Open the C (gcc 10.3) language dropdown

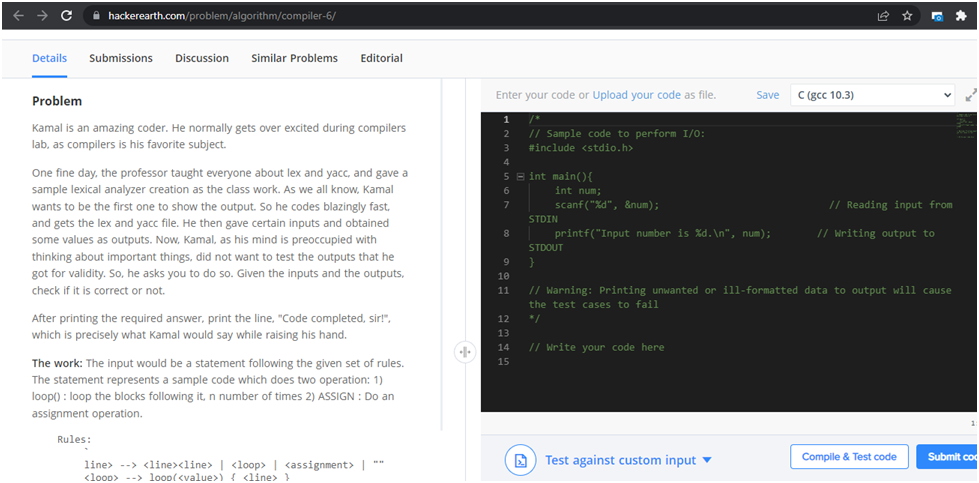coord(871,95)
